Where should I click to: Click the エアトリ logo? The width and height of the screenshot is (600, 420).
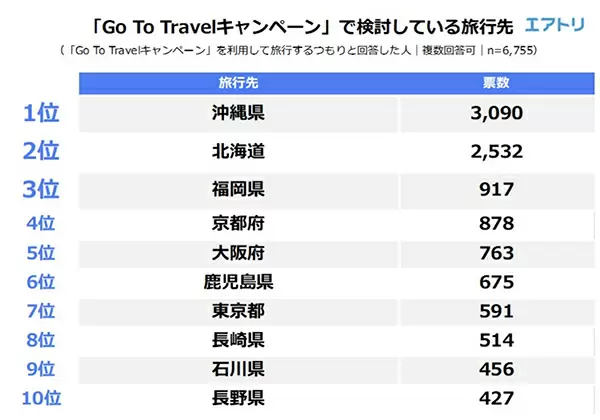(x=554, y=25)
